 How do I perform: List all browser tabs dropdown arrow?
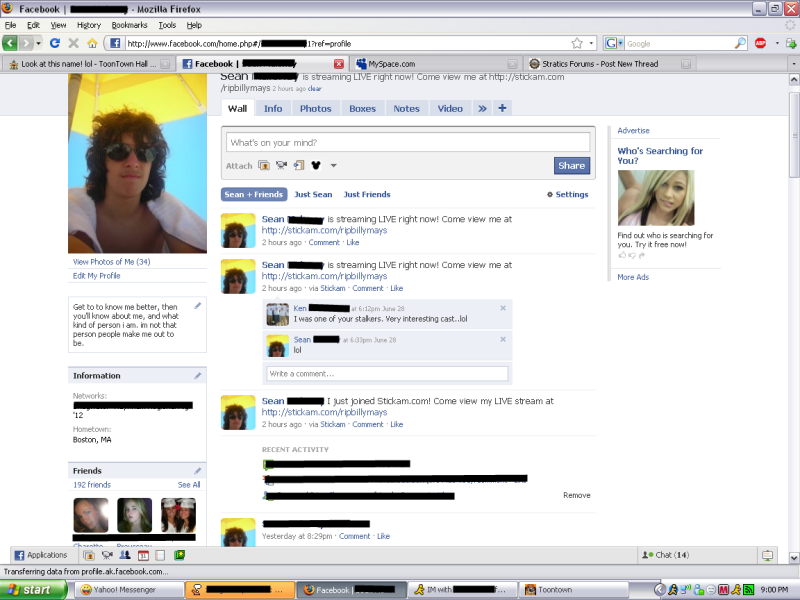(x=793, y=64)
